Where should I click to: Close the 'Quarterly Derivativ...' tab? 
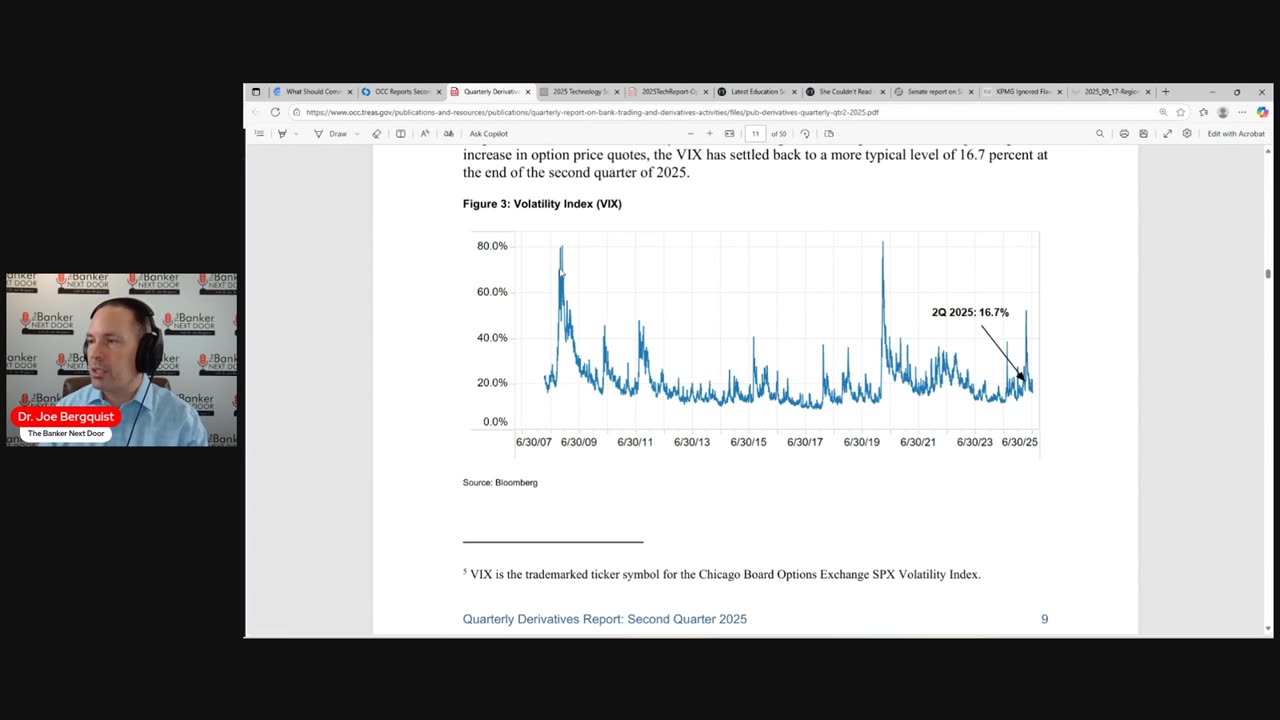528,92
